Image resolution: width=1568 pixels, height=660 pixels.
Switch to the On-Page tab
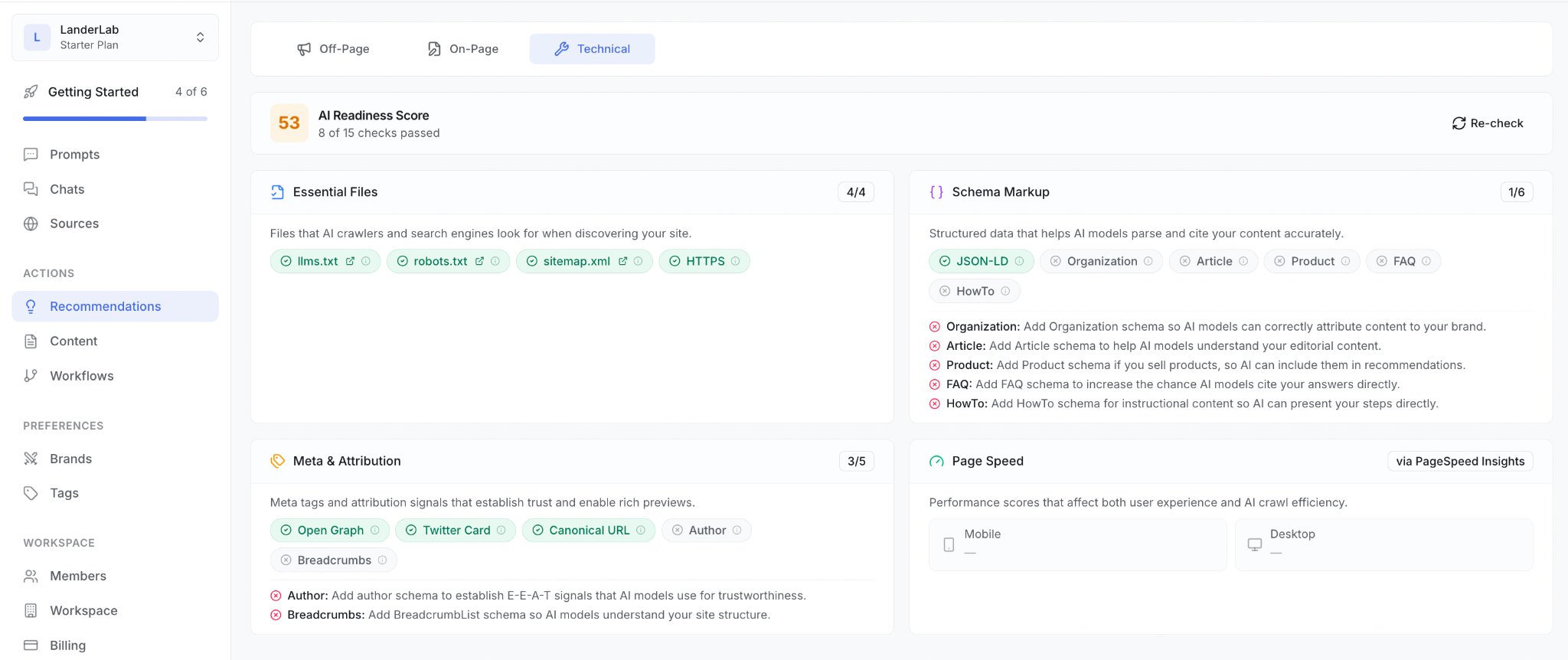tap(462, 49)
